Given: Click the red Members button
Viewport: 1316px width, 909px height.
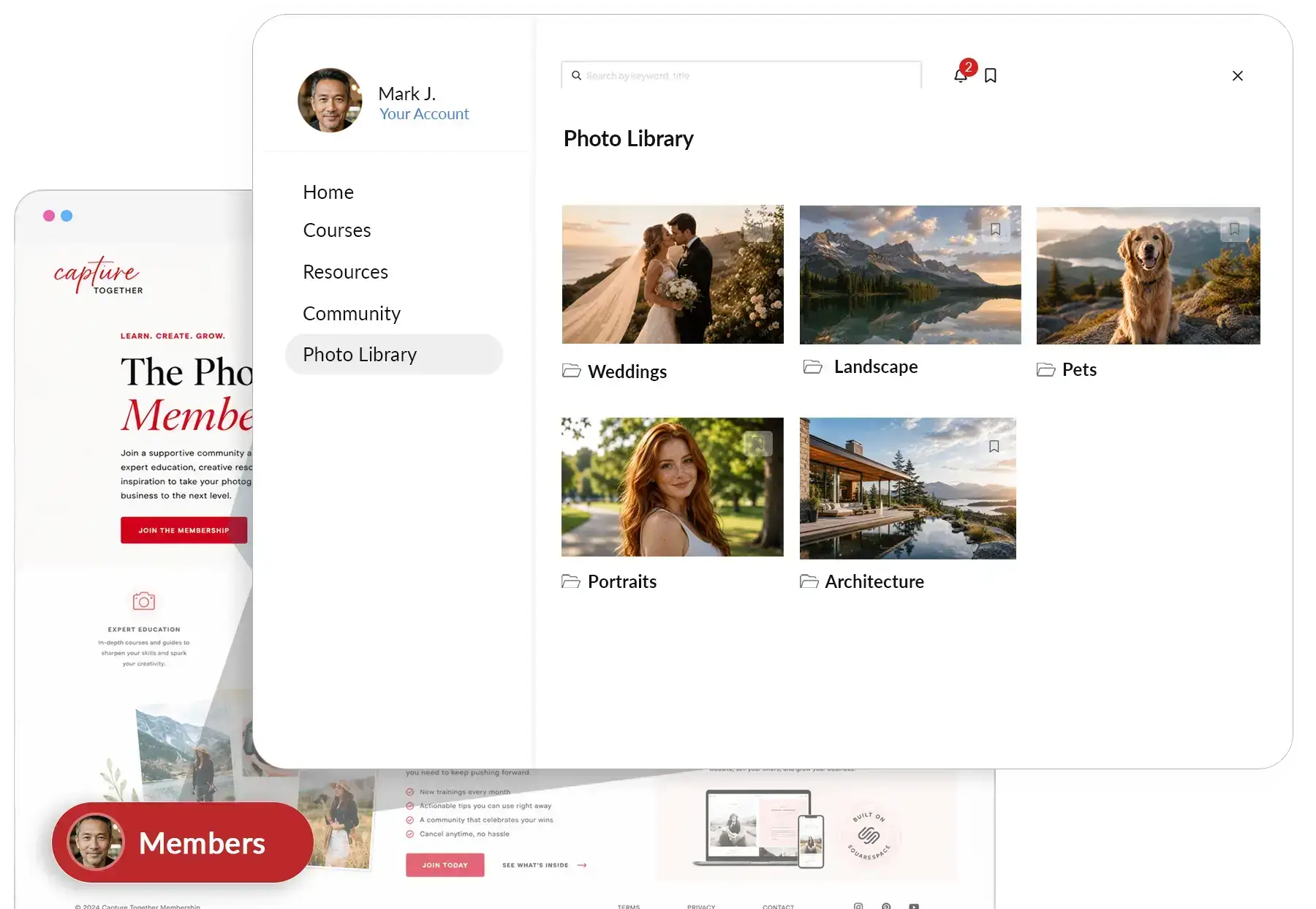Looking at the screenshot, I should tap(183, 842).
